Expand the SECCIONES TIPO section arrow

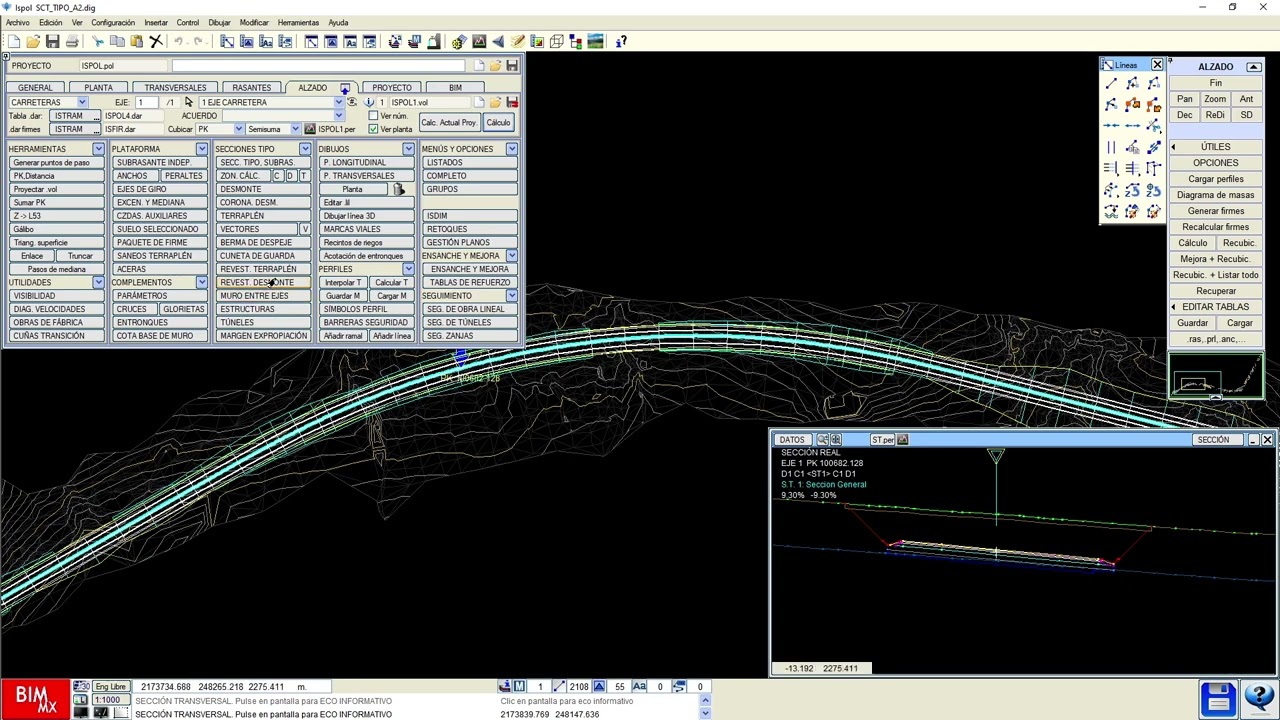(305, 149)
